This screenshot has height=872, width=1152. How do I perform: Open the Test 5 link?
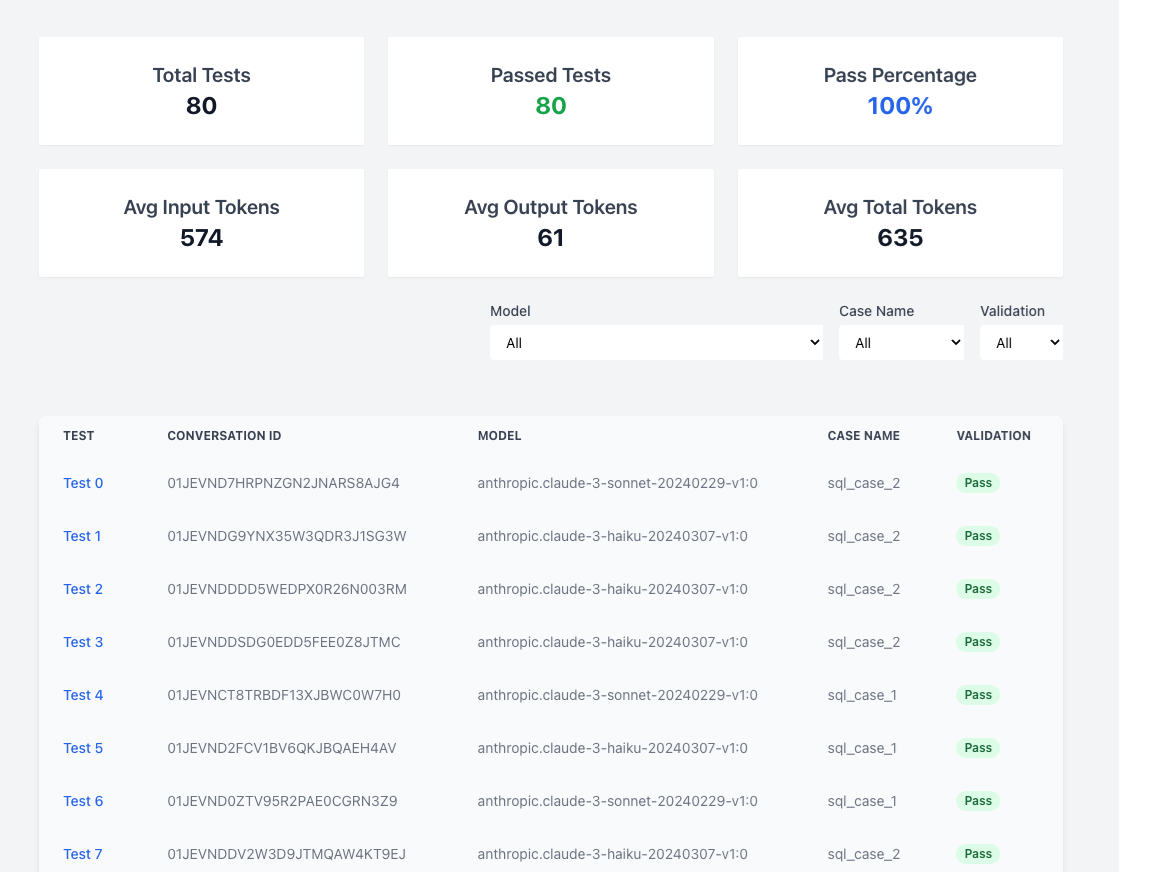(x=83, y=747)
